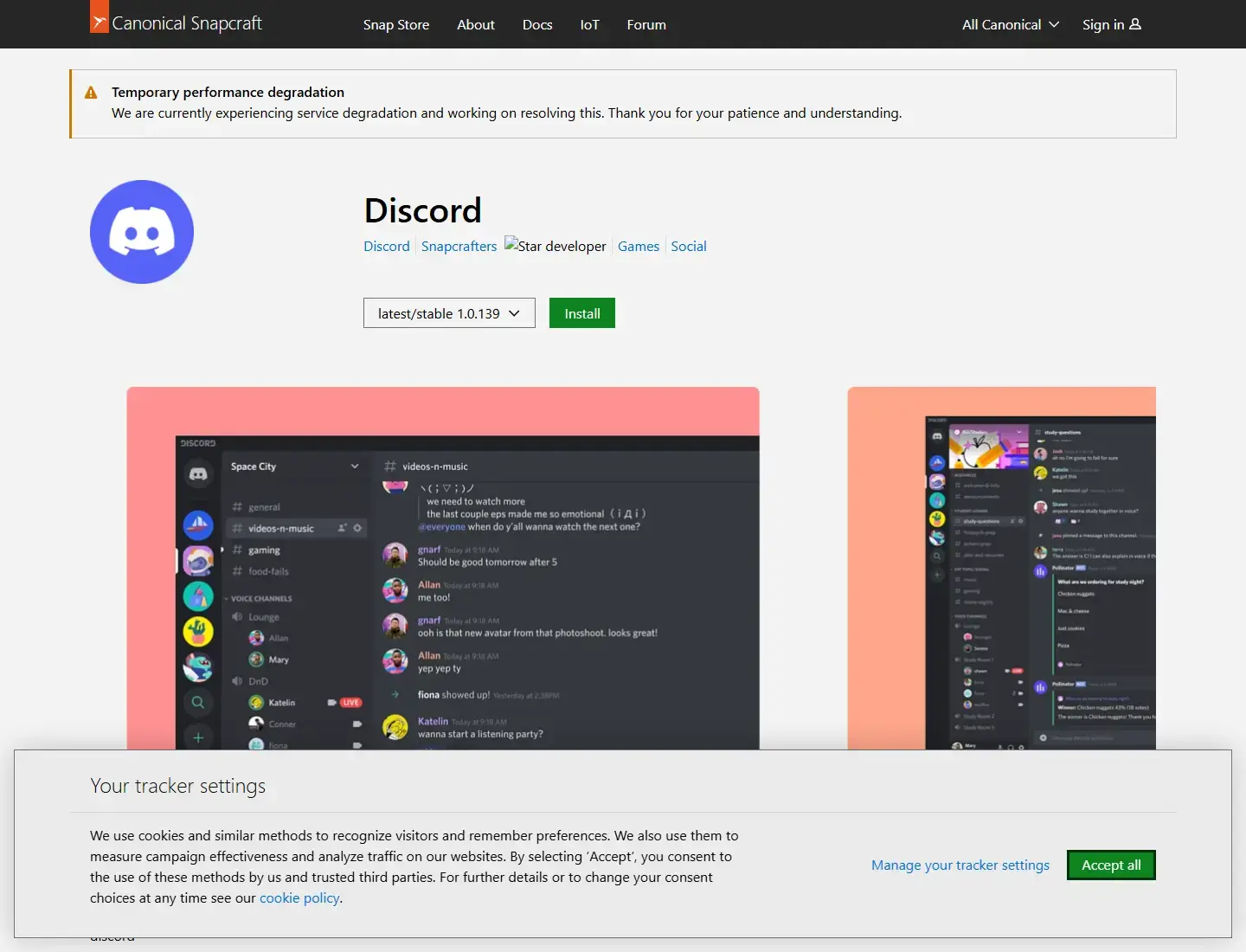The height and width of the screenshot is (952, 1246).
Task: Click the green Install button
Action: click(582, 313)
